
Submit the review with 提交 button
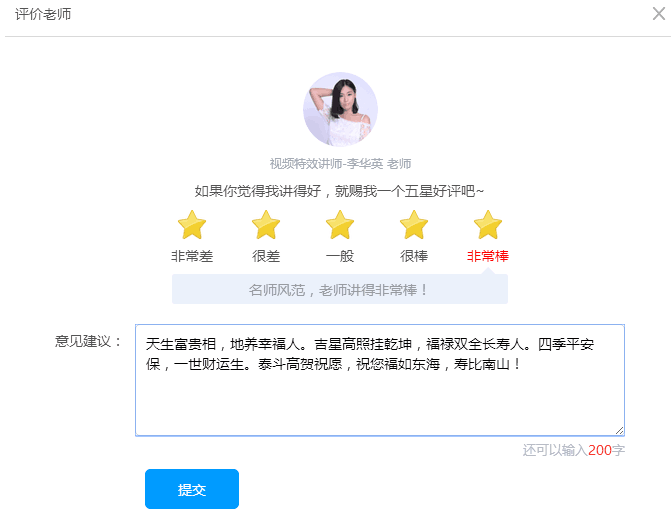(x=192, y=489)
